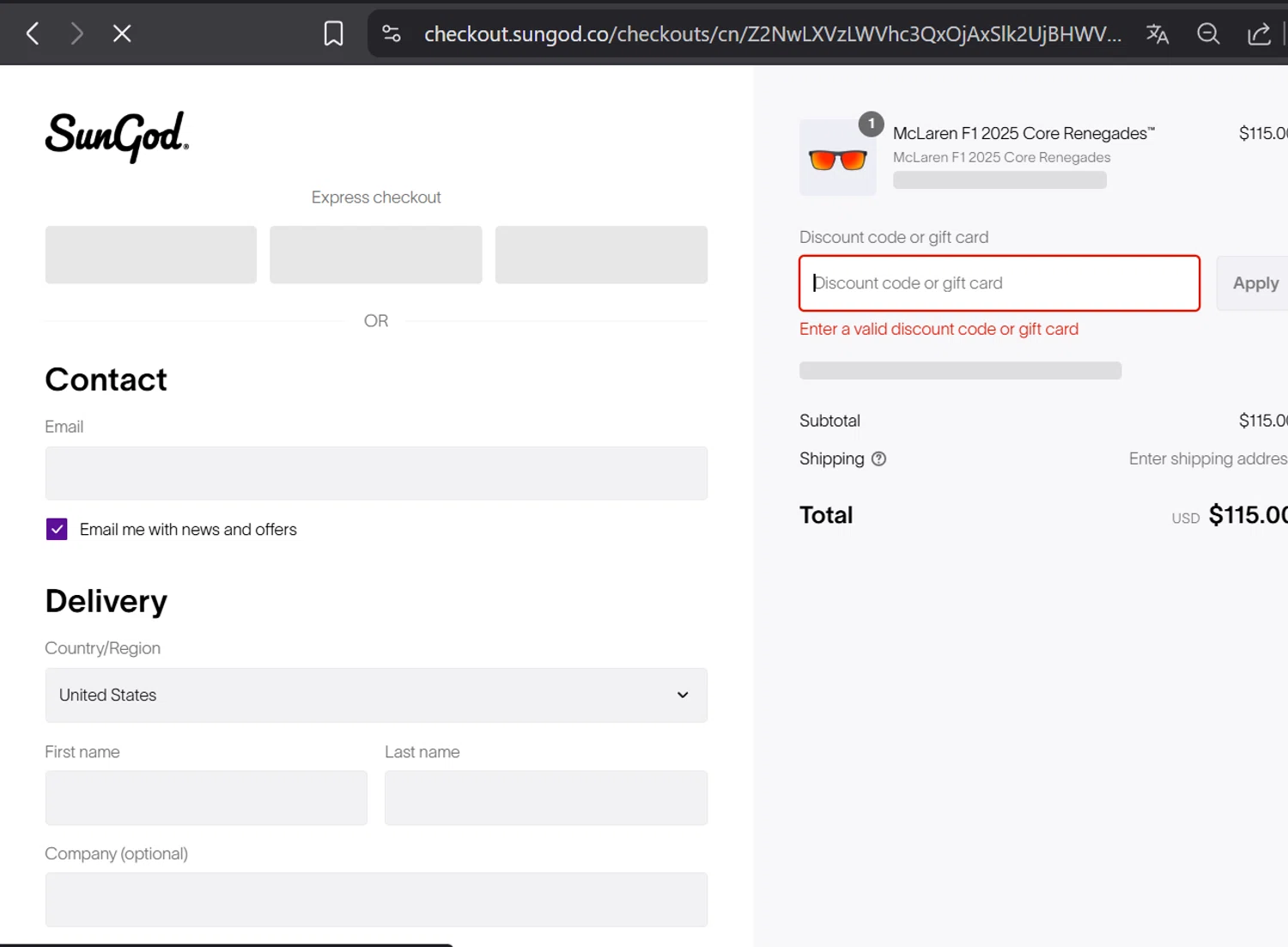
Task: Bookmark this checkout page
Action: (x=333, y=33)
